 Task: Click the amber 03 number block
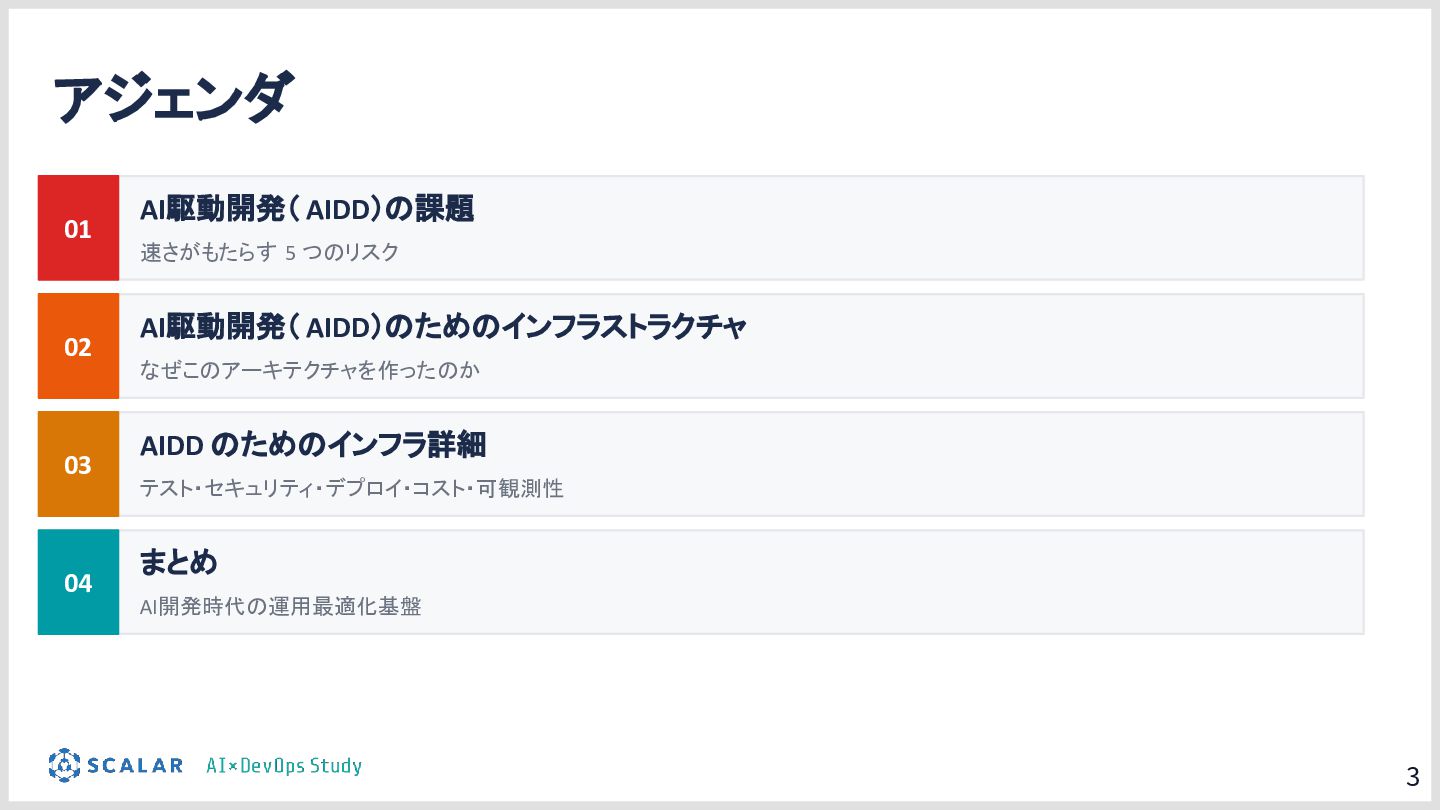[x=78, y=465]
